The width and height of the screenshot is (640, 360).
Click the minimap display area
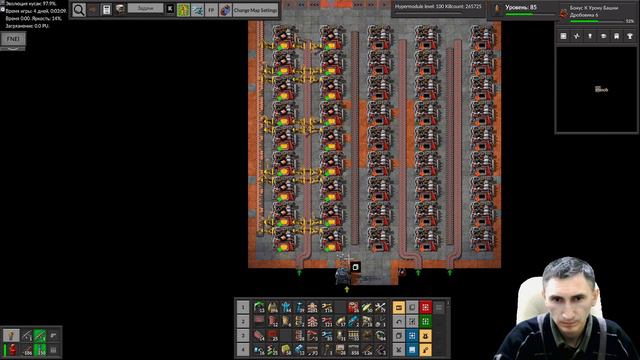(x=596, y=89)
